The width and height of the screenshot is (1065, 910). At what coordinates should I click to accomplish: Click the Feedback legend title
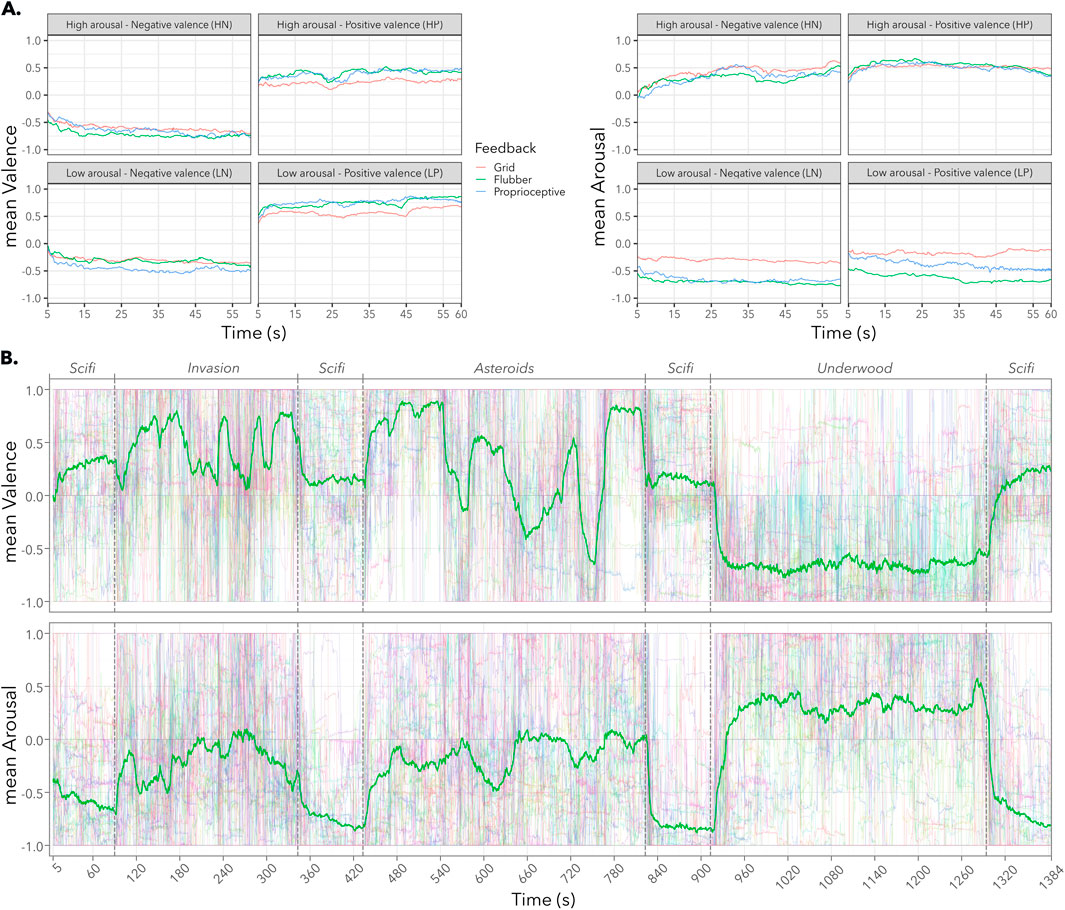tap(508, 148)
